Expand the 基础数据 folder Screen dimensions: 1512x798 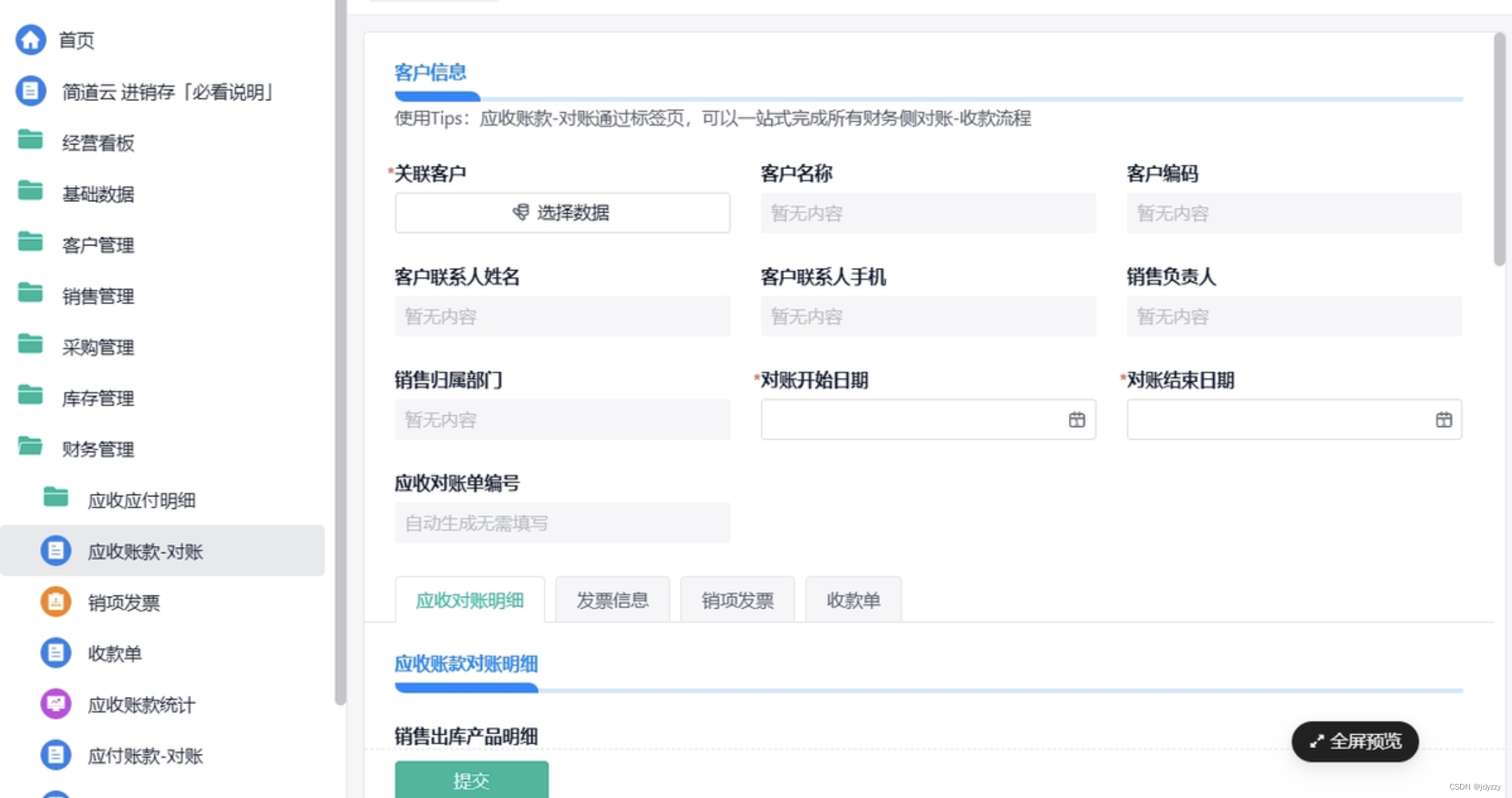pos(30,192)
